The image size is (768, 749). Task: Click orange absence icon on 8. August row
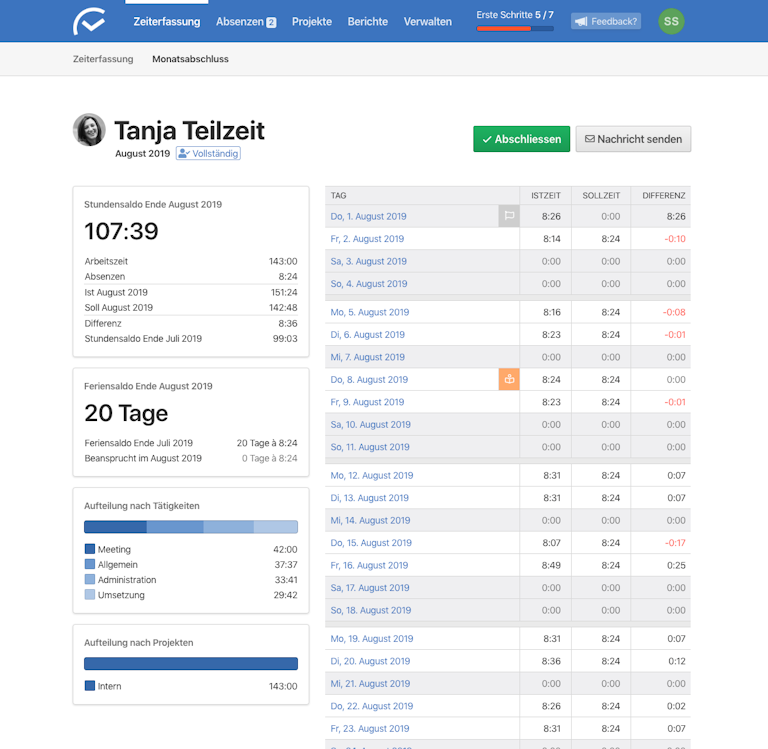click(x=509, y=379)
